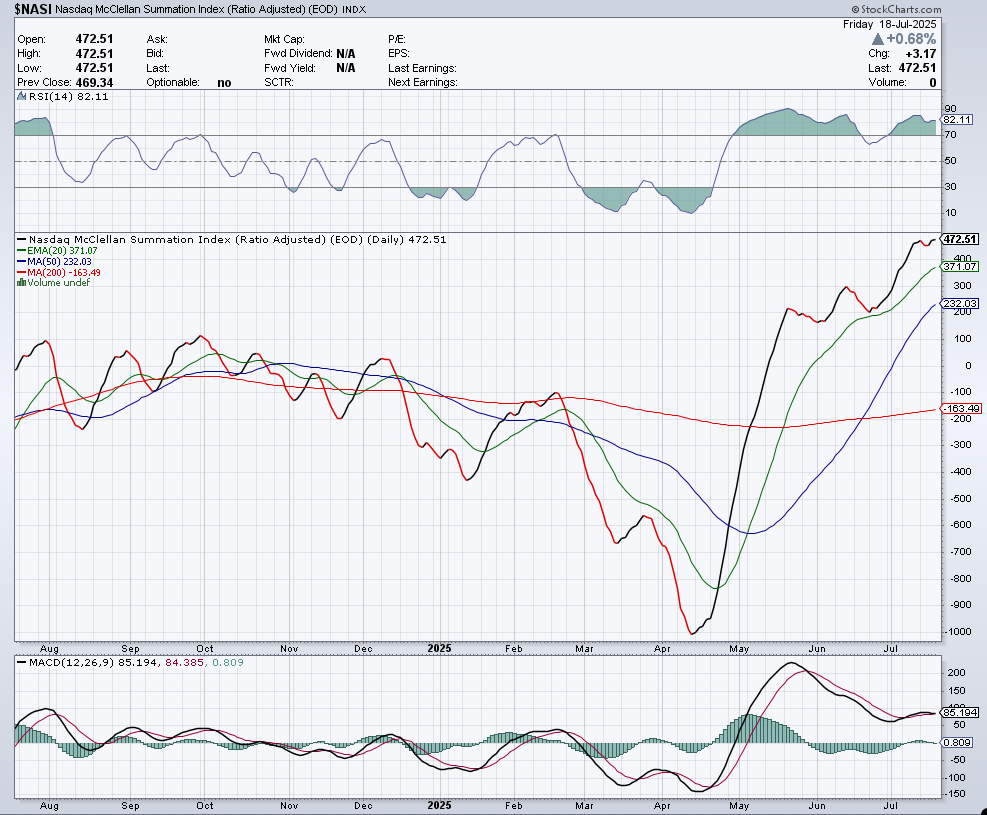Click the Jul label on MACD time axis
Image resolution: width=987 pixels, height=815 pixels.
tap(890, 806)
